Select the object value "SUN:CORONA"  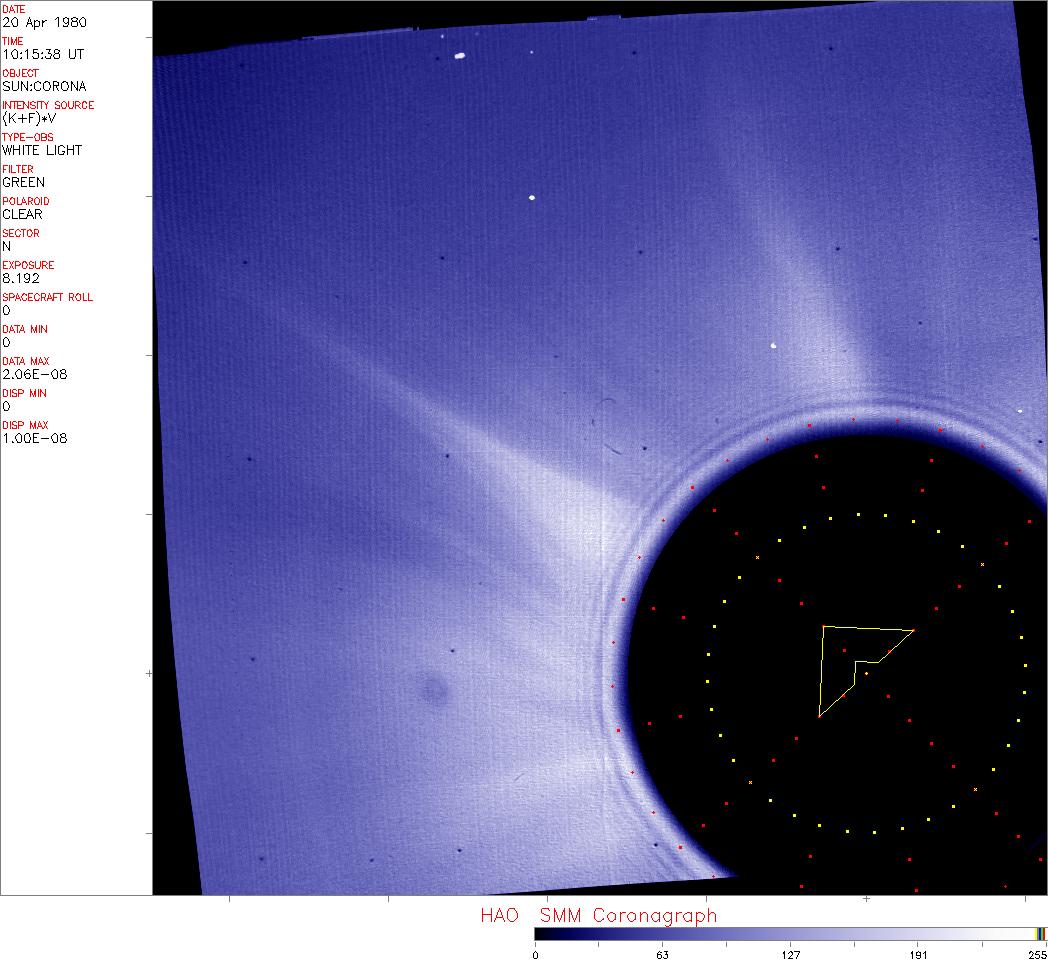(x=44, y=86)
